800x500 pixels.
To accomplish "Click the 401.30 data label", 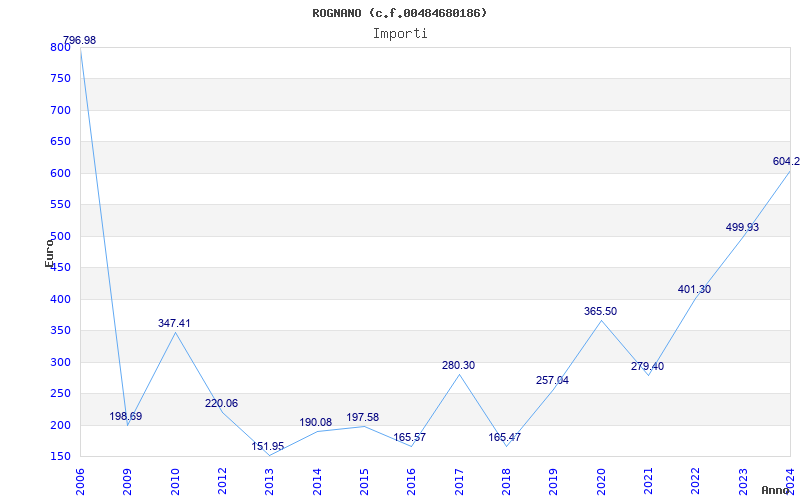I will pos(694,289).
